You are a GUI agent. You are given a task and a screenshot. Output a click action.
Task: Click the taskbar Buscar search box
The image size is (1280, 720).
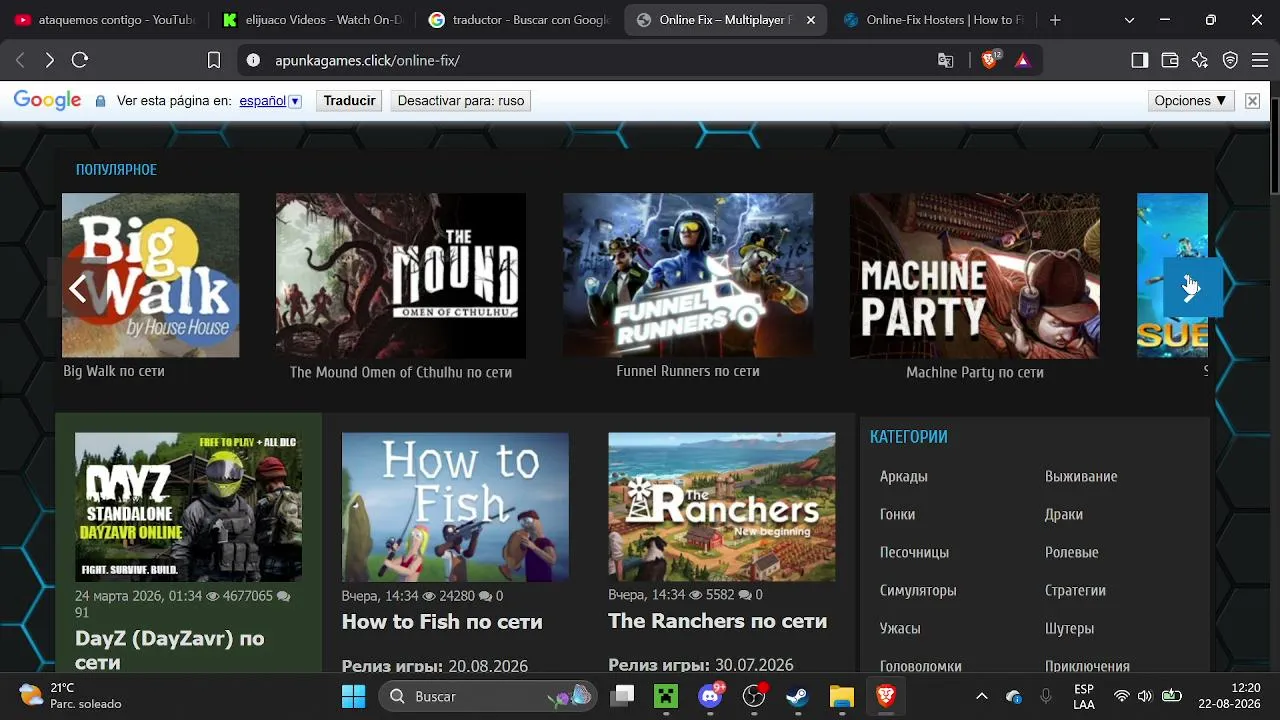pyautogui.click(x=487, y=696)
